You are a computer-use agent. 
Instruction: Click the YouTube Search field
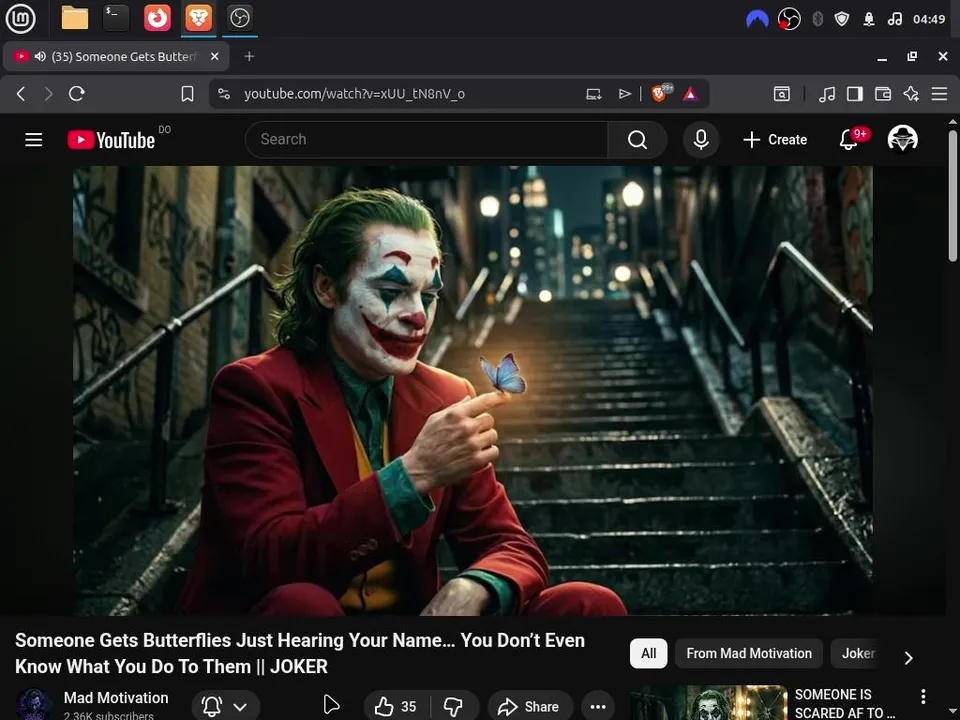pos(426,140)
